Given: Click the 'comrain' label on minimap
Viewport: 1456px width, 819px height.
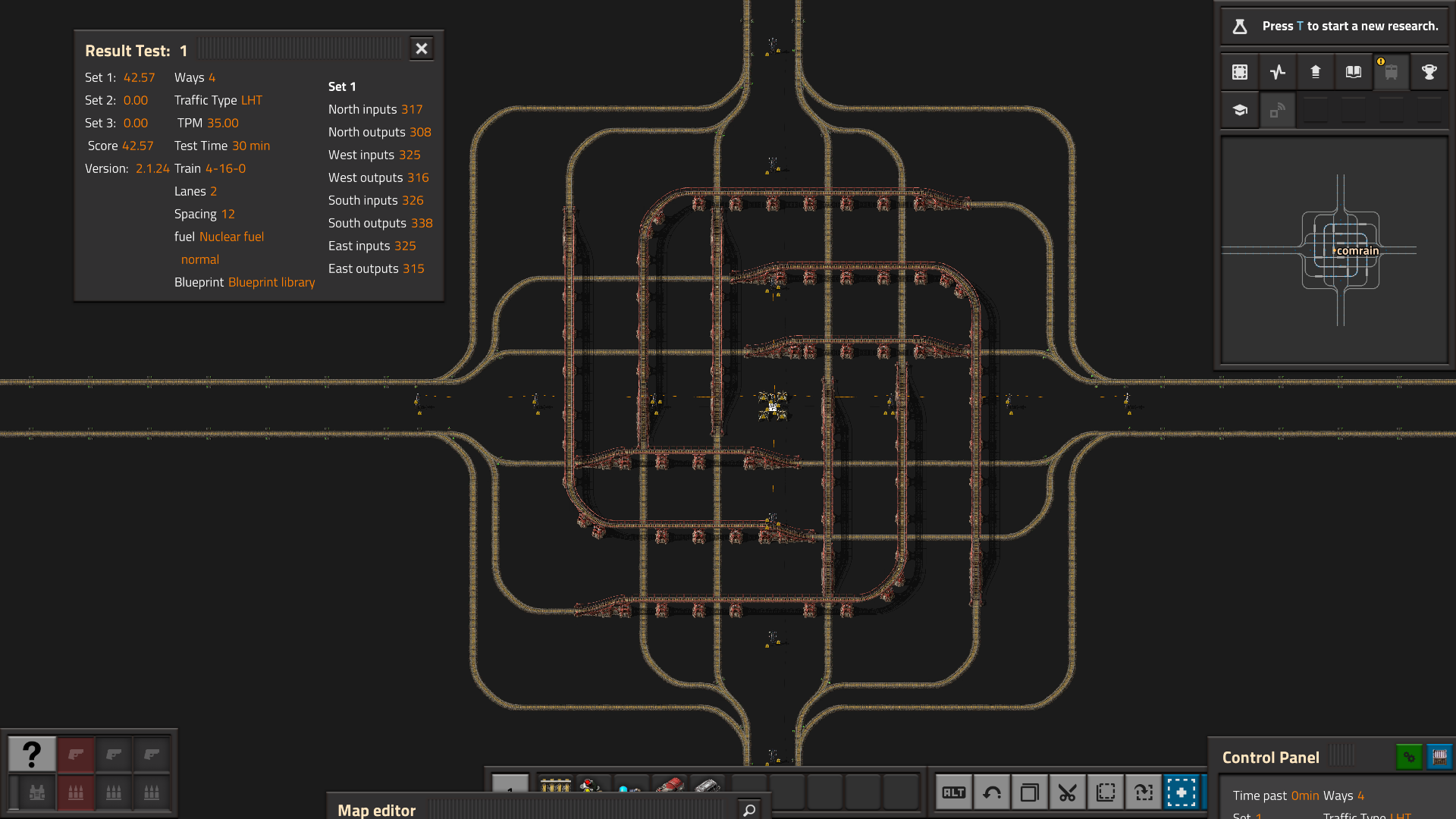Looking at the screenshot, I should point(1357,251).
